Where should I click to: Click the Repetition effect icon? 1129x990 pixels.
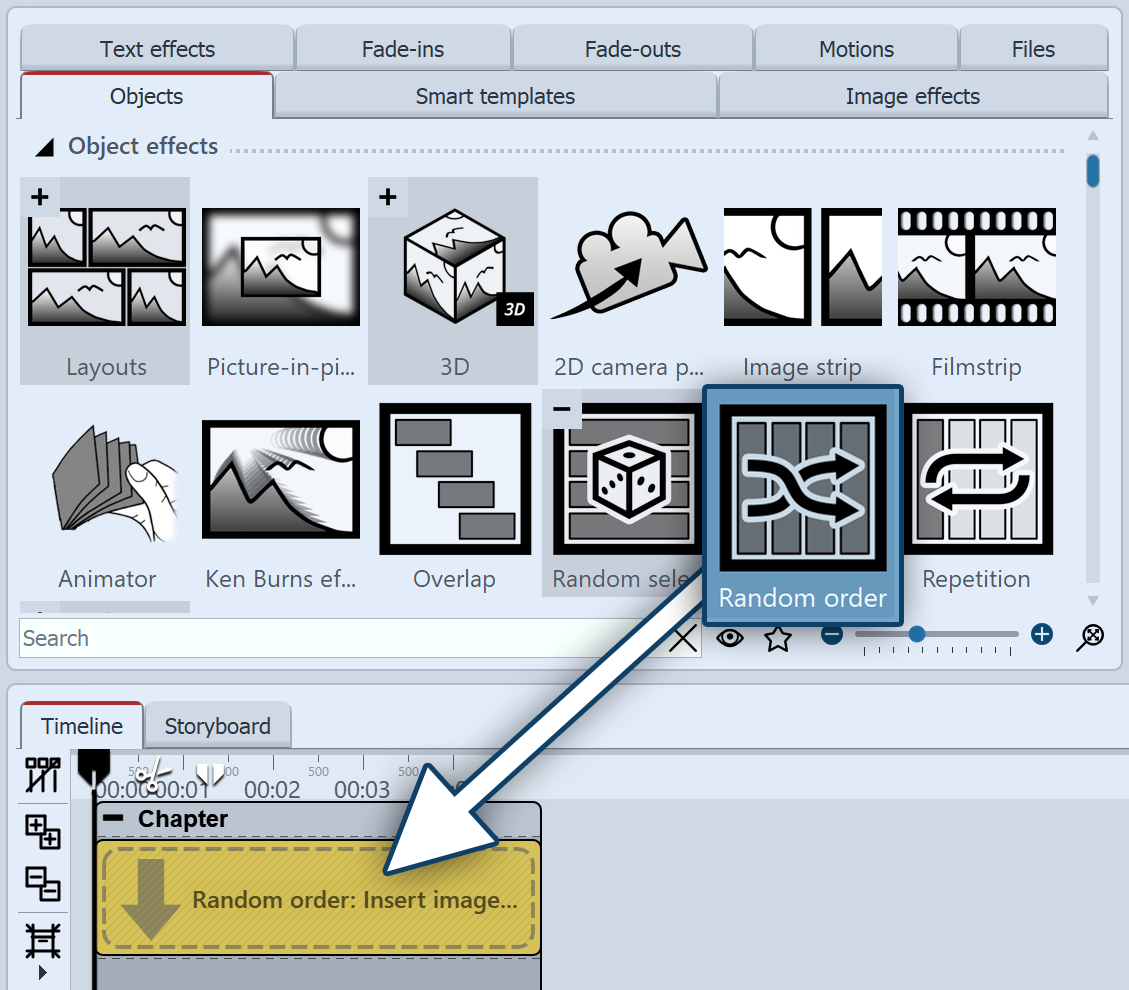pos(977,480)
